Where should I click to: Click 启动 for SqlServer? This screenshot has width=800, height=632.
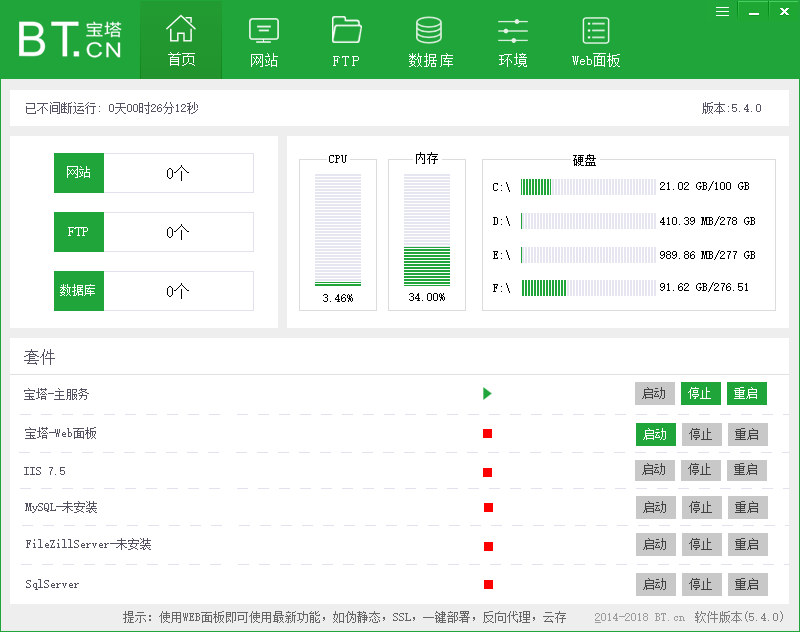[656, 584]
